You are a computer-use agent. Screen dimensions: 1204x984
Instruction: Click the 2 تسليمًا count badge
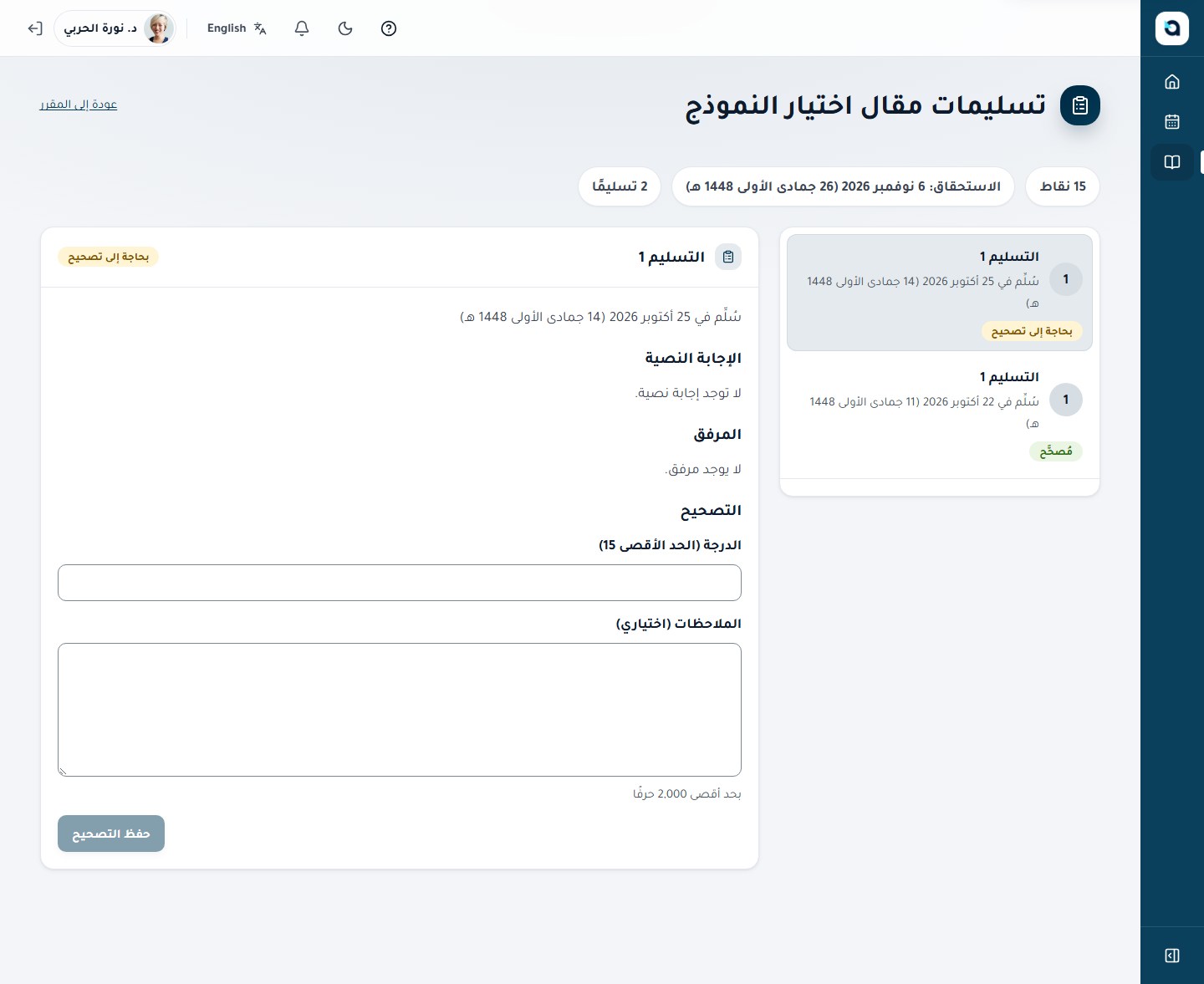620,186
